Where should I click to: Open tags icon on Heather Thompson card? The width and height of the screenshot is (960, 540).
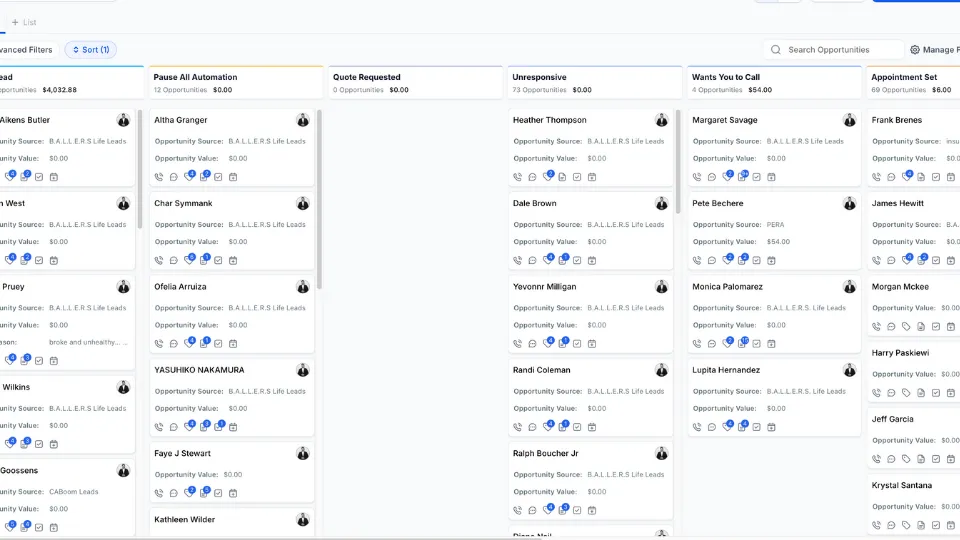point(547,177)
